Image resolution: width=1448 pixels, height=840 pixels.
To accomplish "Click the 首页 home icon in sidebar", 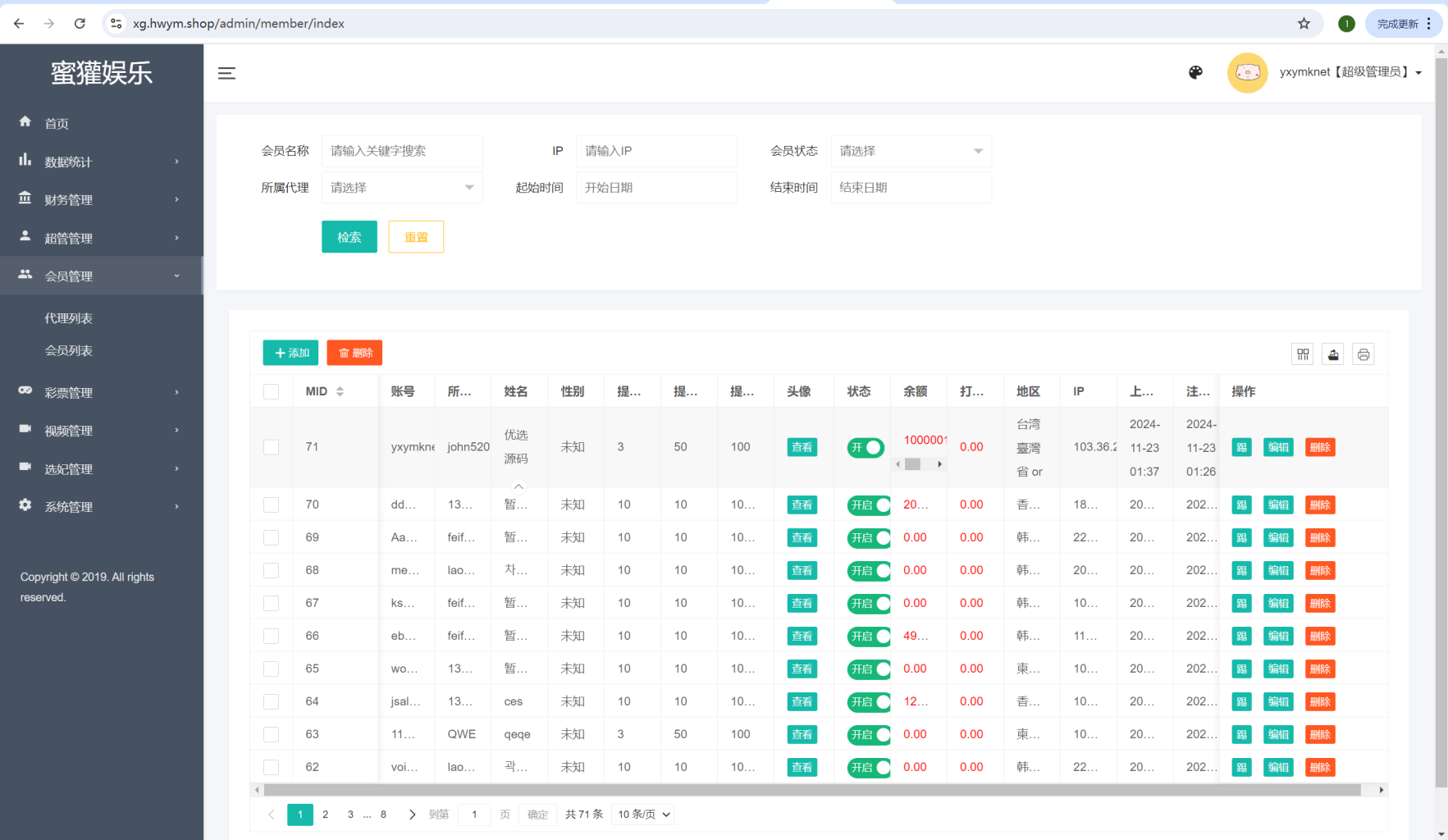I will 25,122.
